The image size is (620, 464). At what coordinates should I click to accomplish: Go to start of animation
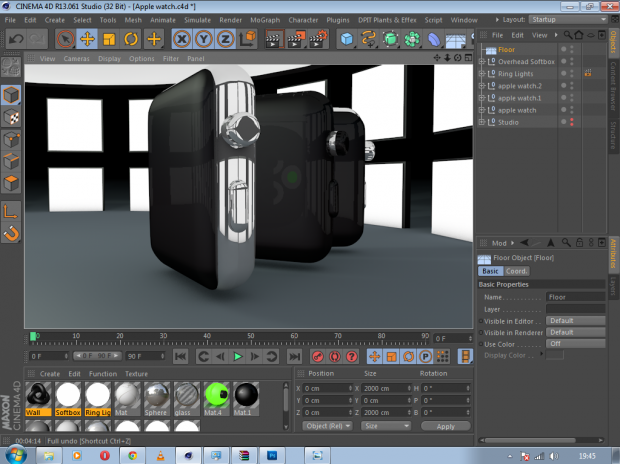[x=181, y=357]
